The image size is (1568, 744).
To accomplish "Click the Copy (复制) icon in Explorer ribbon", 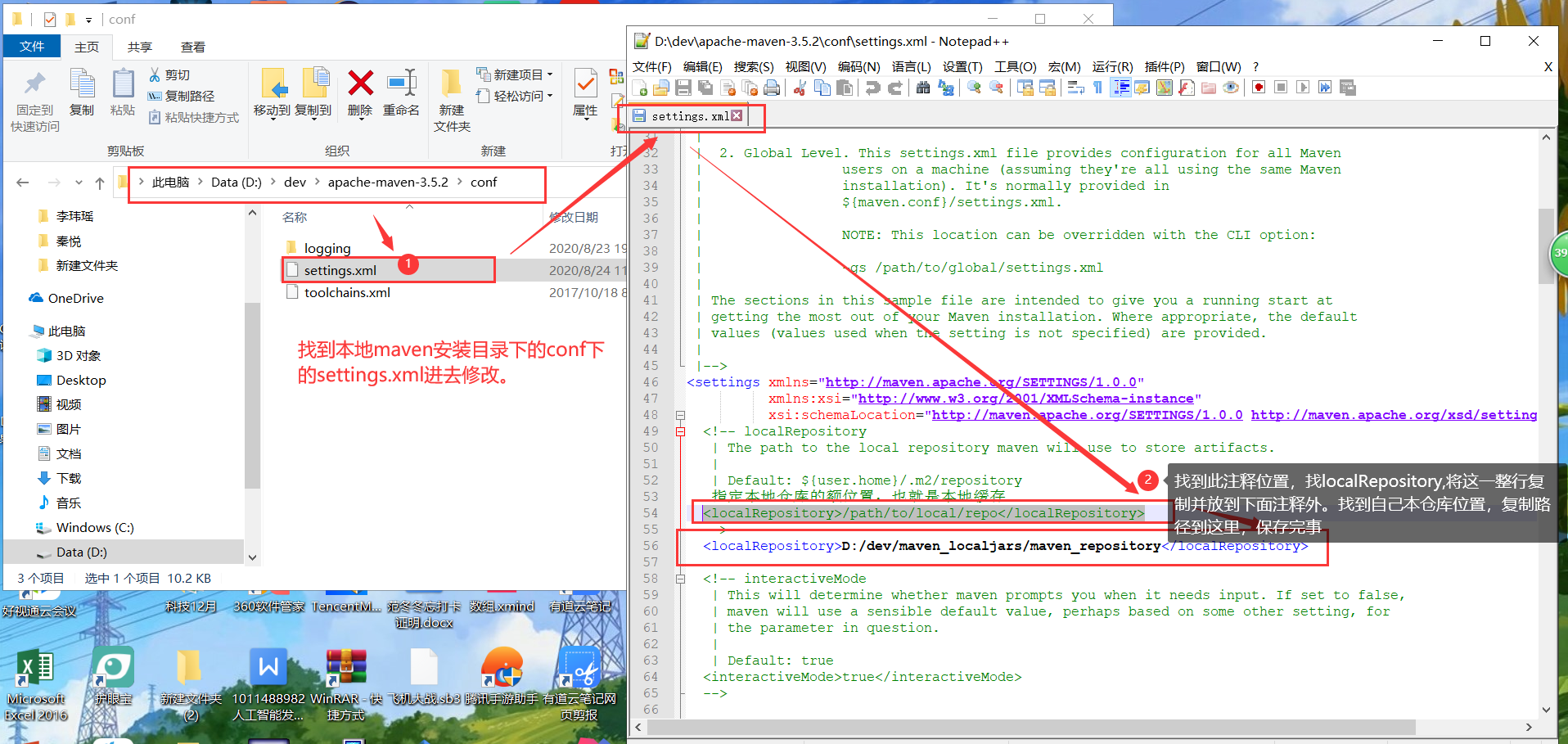I will tap(82, 83).
